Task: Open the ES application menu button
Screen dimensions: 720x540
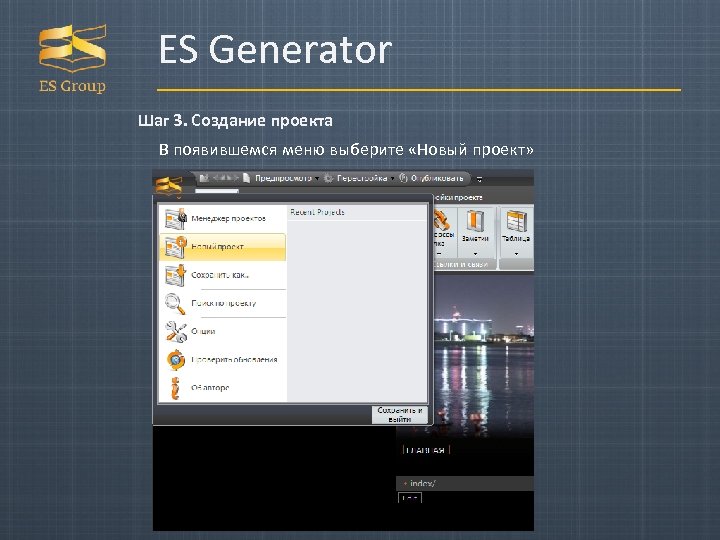Action: pyautogui.click(x=169, y=186)
